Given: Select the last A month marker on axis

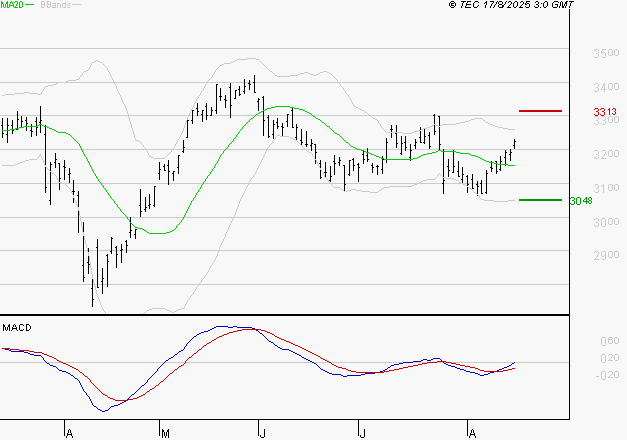Looking at the screenshot, I should pos(471,433).
